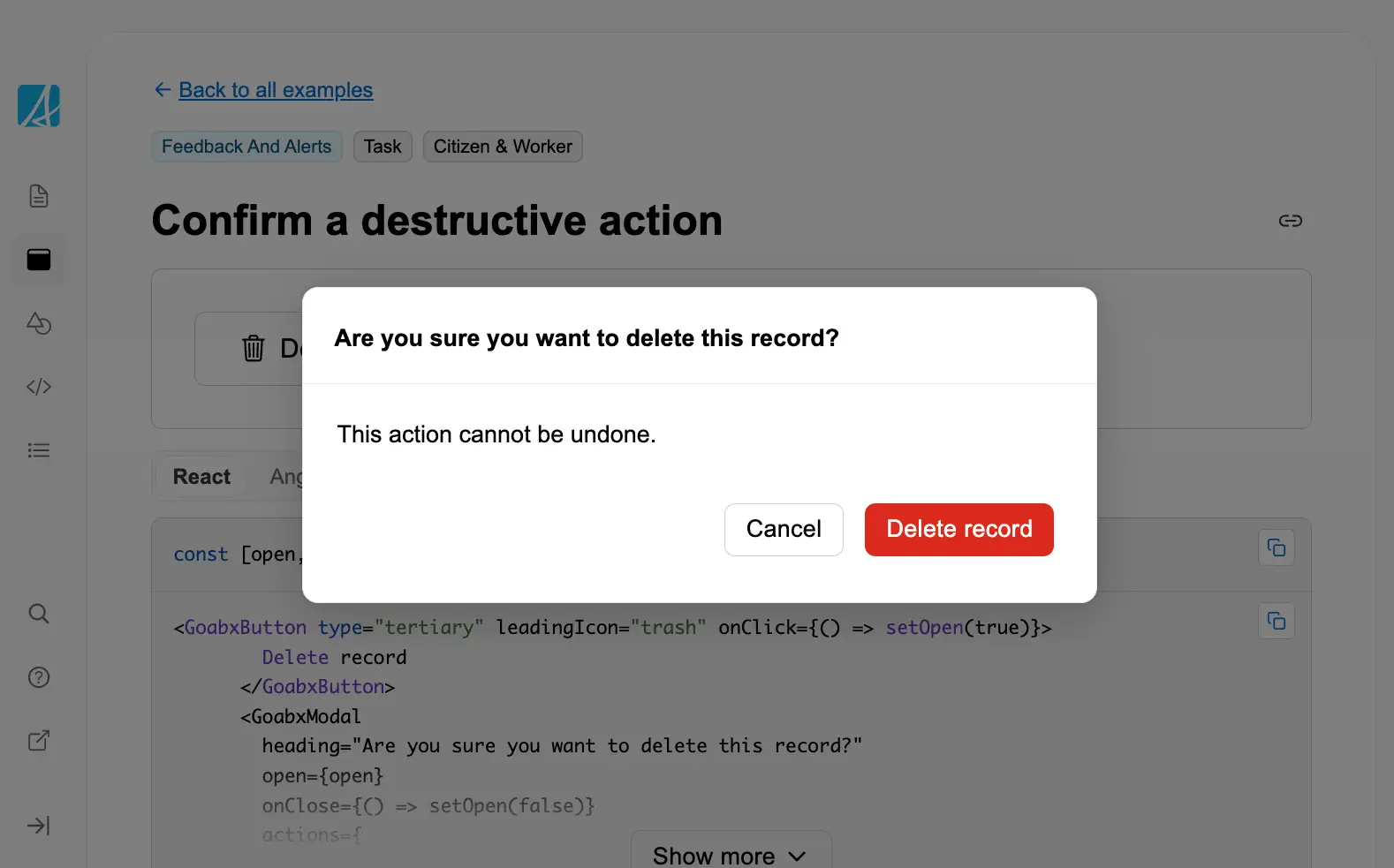The image size is (1394, 868).
Task: Open search via magnifier icon
Action: pyautogui.click(x=39, y=614)
